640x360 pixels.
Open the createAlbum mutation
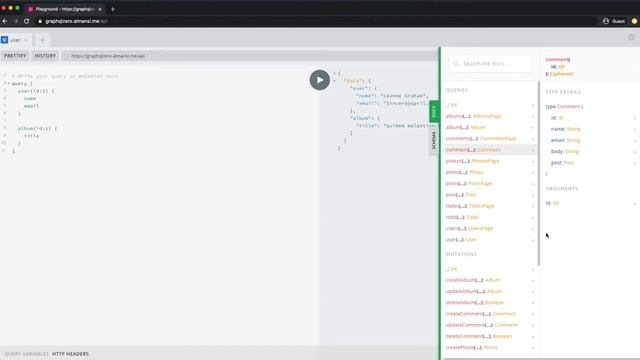coord(490,280)
